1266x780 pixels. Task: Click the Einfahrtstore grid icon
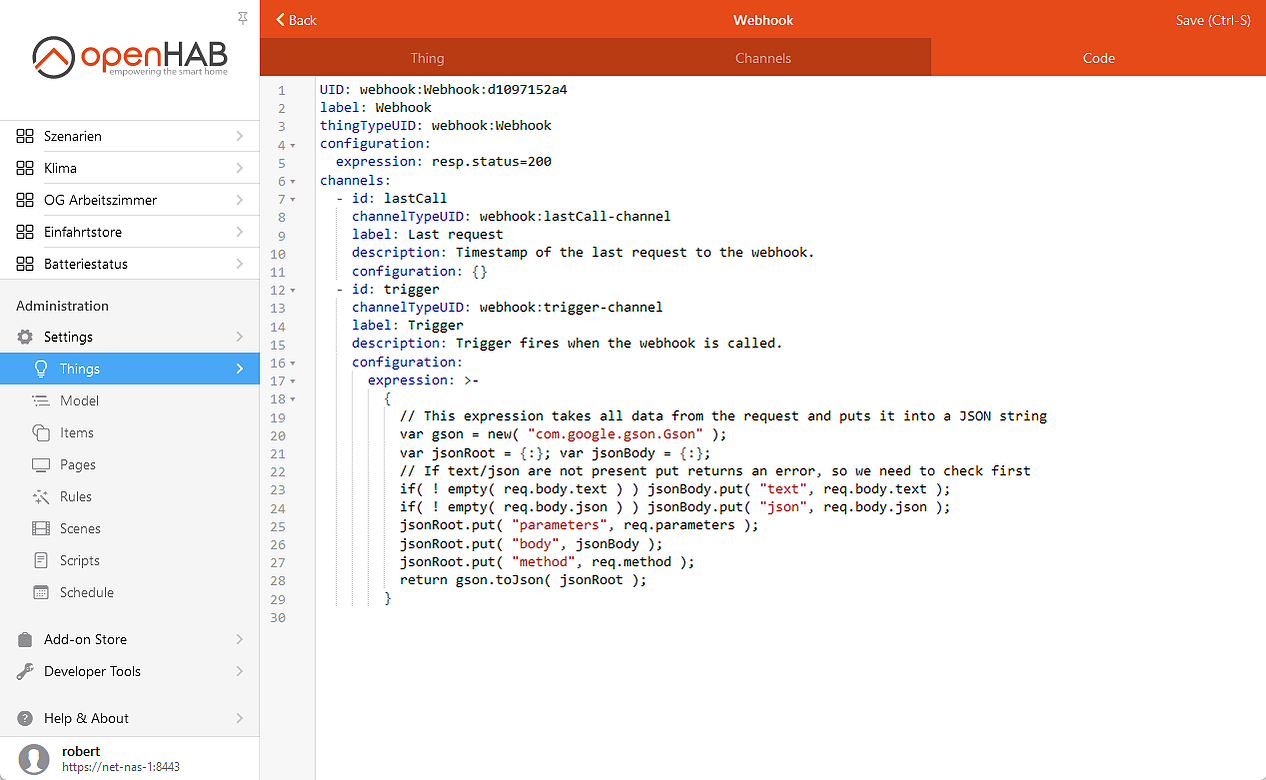coord(25,232)
